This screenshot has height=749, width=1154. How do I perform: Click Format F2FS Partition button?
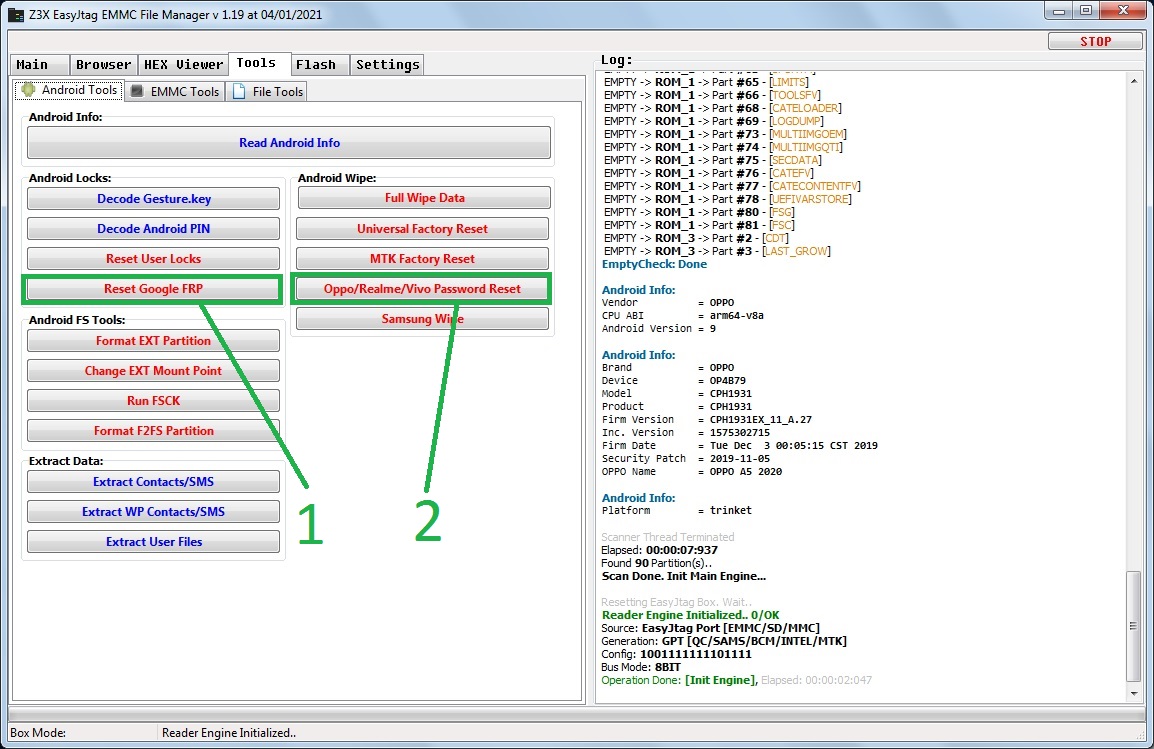click(x=153, y=431)
